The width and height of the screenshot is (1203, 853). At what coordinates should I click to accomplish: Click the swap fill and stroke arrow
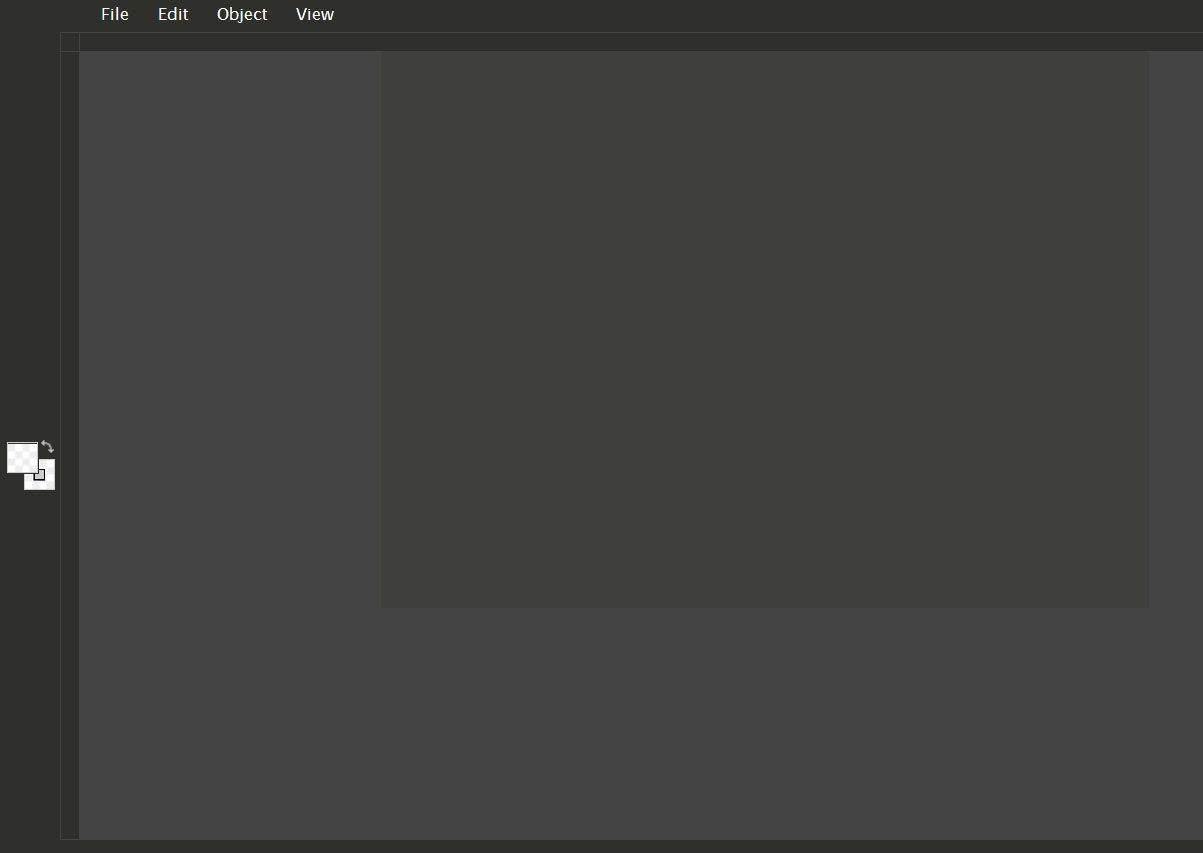click(47, 447)
